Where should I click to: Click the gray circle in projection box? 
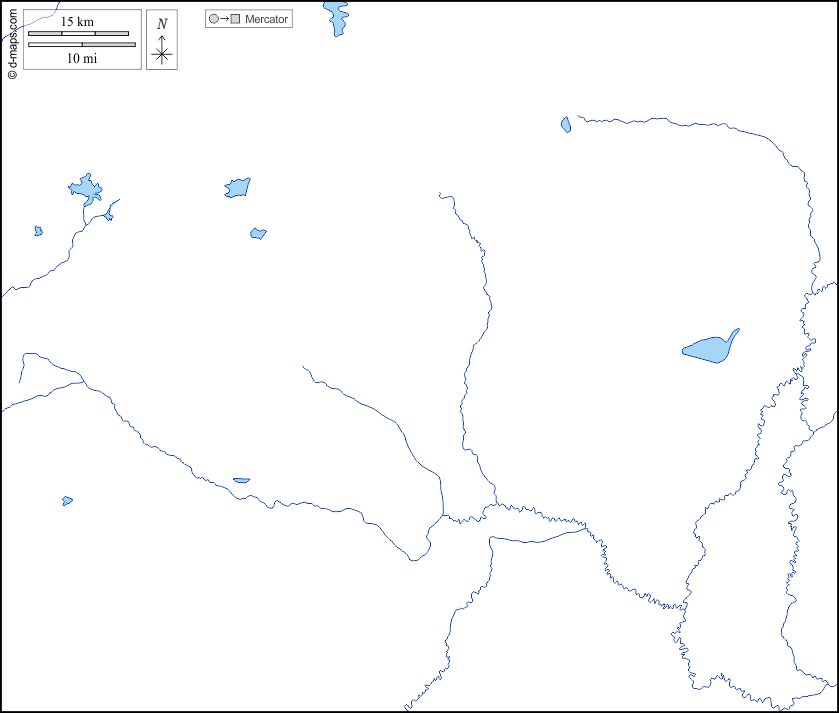213,19
